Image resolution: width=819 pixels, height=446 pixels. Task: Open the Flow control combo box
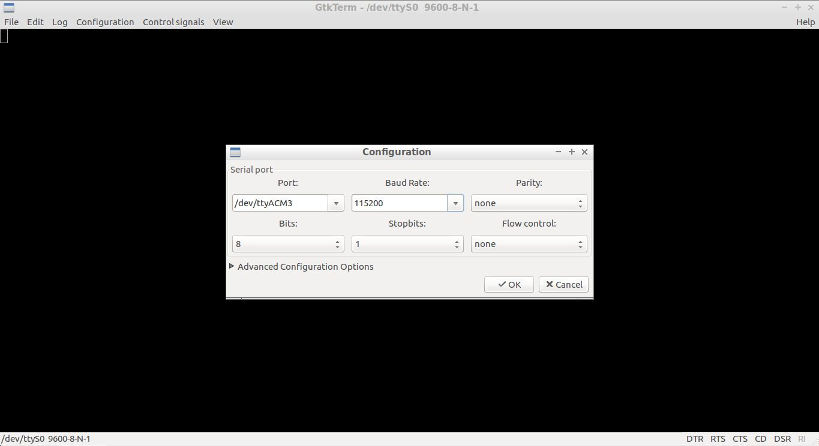pyautogui.click(x=529, y=244)
